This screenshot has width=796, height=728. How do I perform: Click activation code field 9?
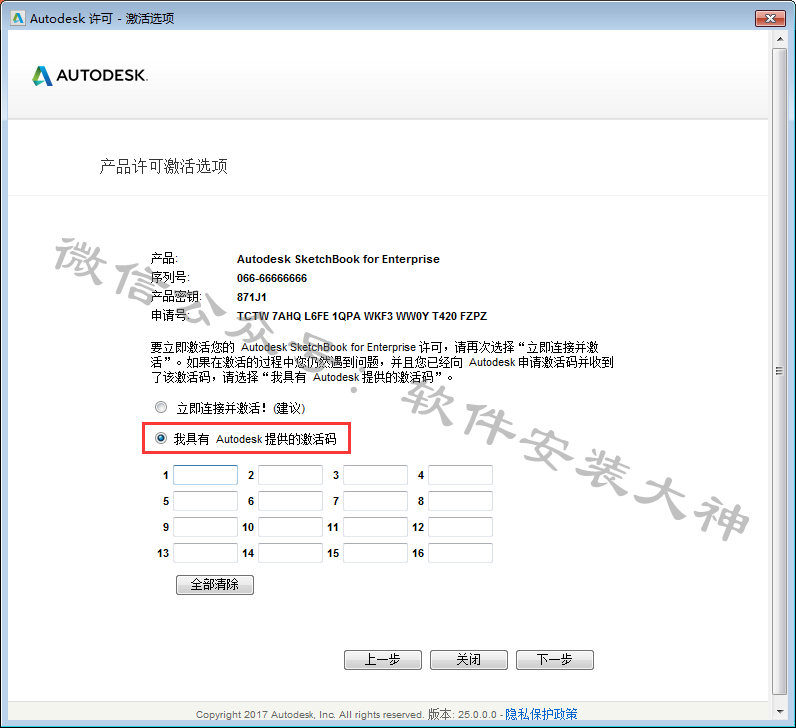[205, 527]
